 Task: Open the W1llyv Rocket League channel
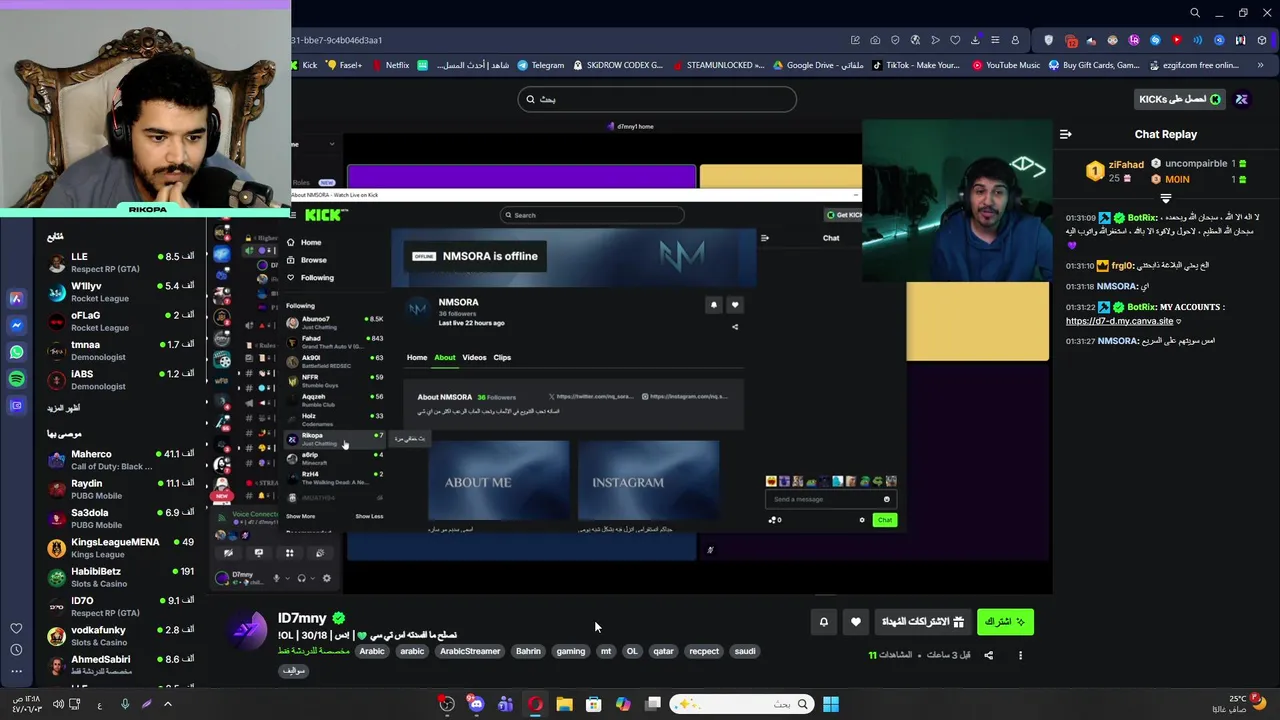pyautogui.click(x=121, y=292)
